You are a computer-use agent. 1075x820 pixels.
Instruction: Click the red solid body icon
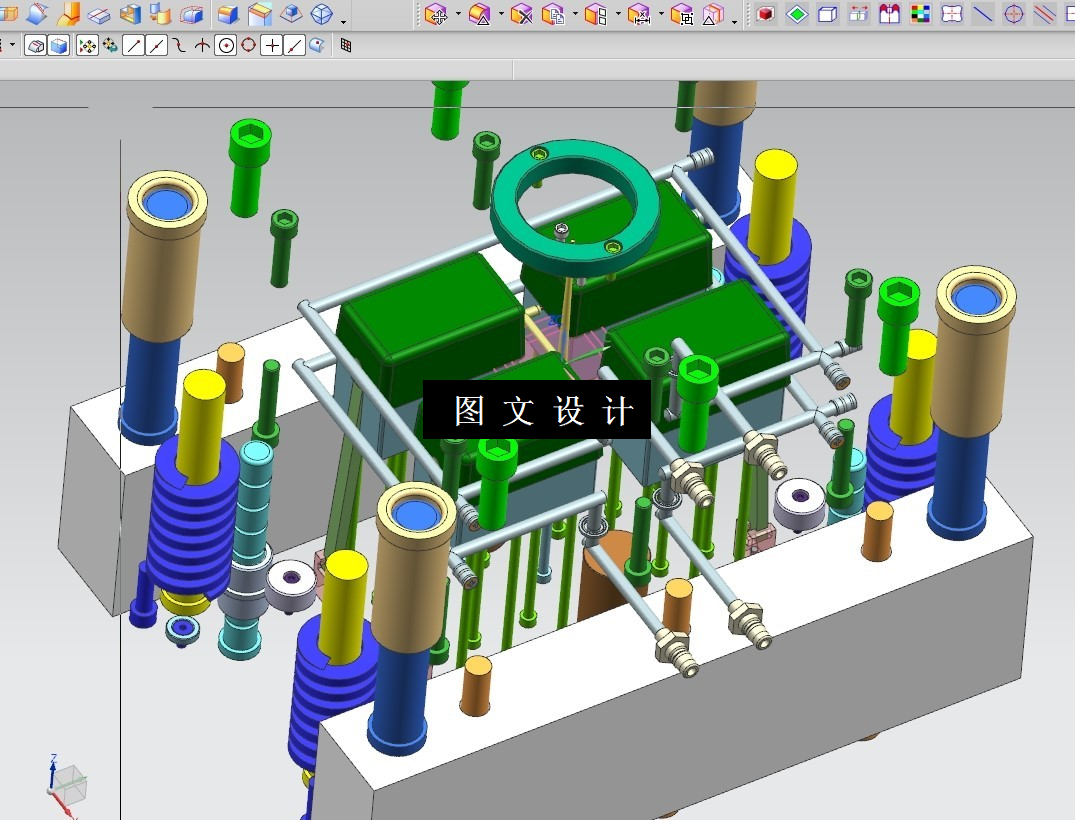pyautogui.click(x=766, y=14)
